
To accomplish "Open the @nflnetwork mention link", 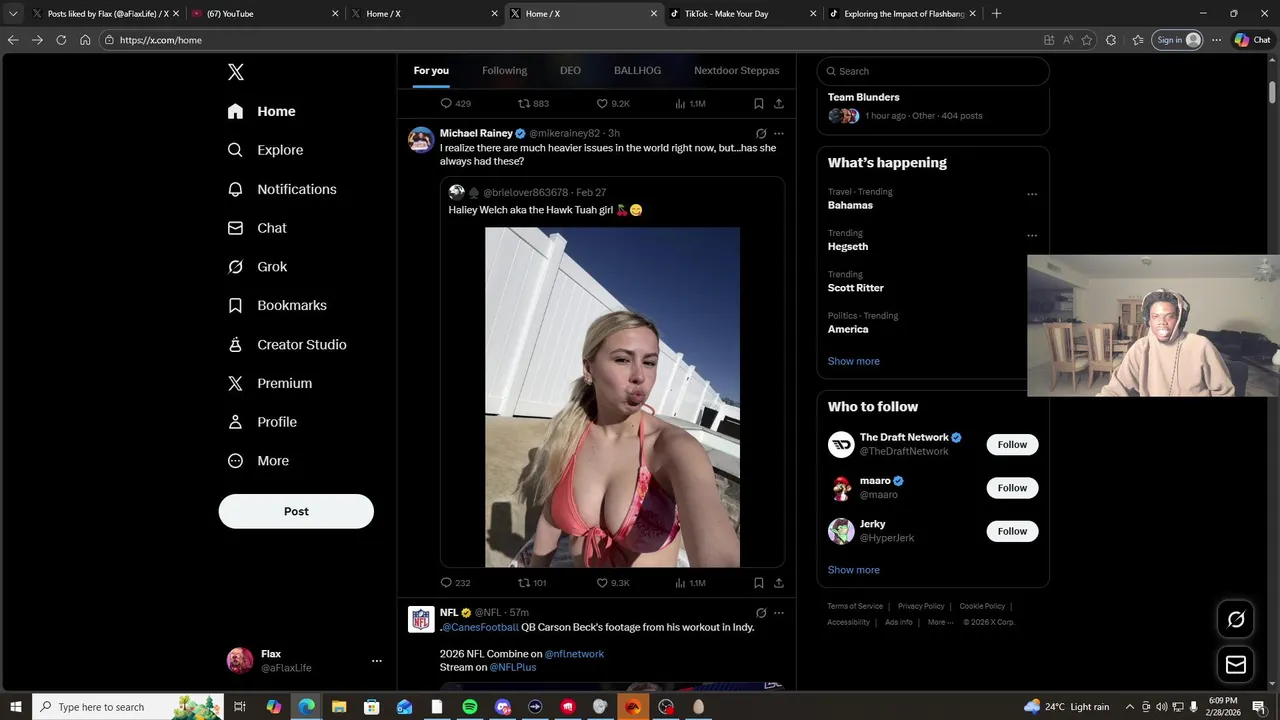I will [x=574, y=654].
